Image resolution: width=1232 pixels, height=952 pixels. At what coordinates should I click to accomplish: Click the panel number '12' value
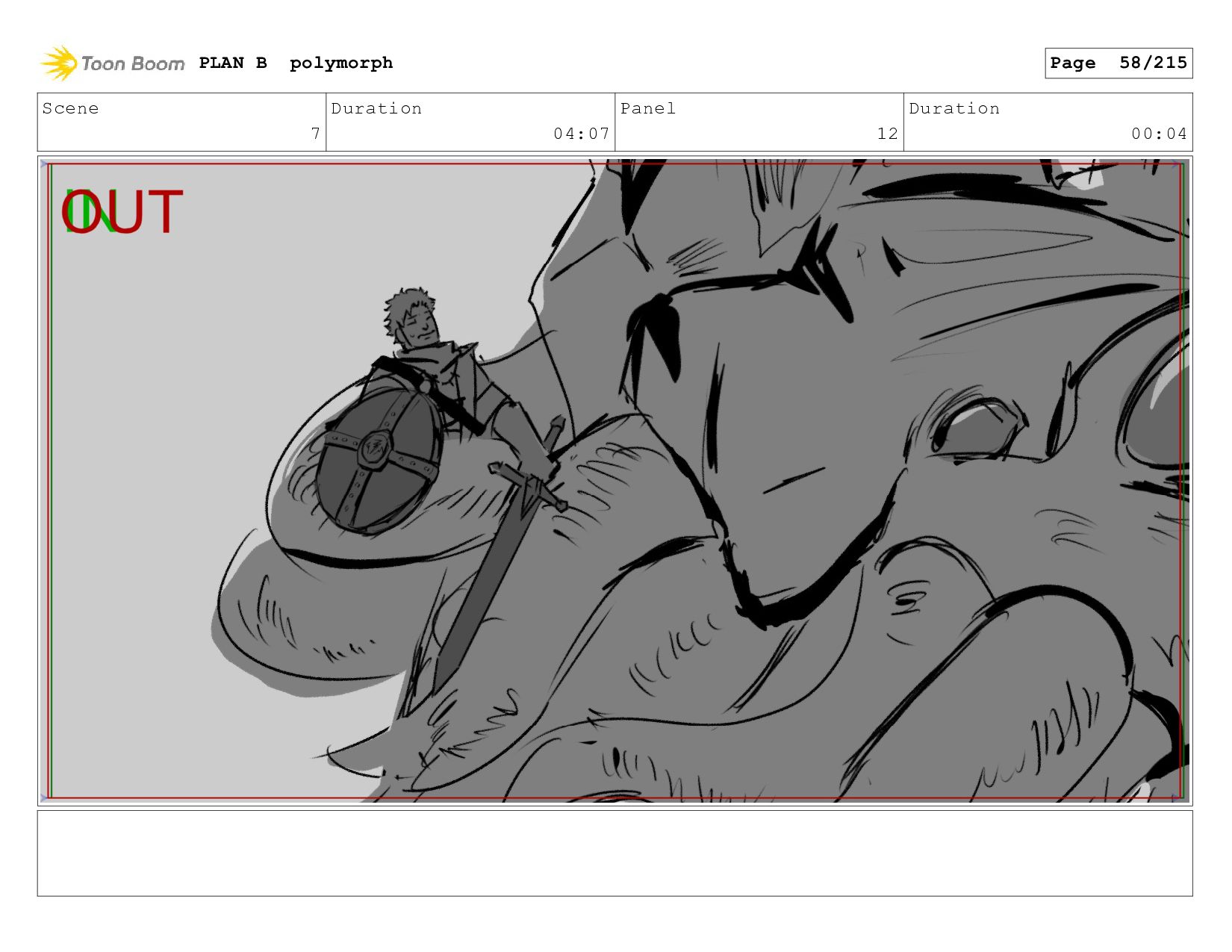click(x=888, y=134)
